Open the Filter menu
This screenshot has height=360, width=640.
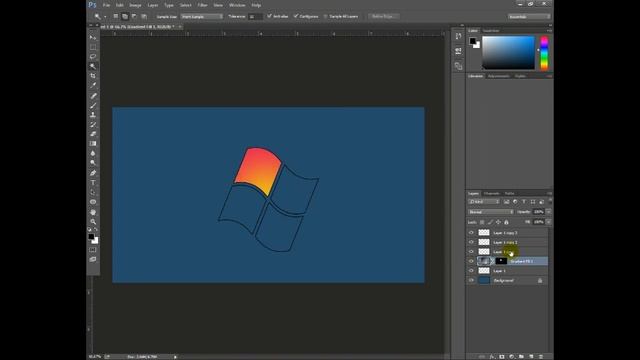pyautogui.click(x=202, y=5)
